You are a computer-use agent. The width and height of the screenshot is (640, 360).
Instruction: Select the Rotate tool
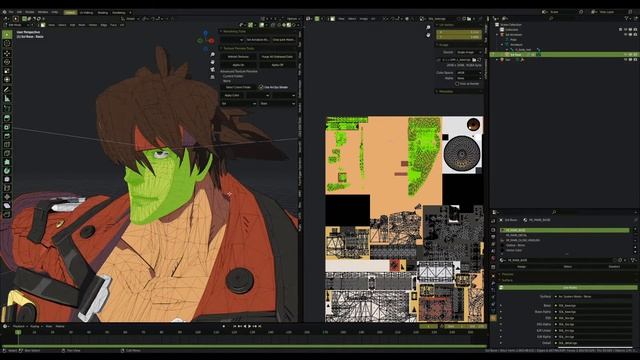click(x=7, y=62)
